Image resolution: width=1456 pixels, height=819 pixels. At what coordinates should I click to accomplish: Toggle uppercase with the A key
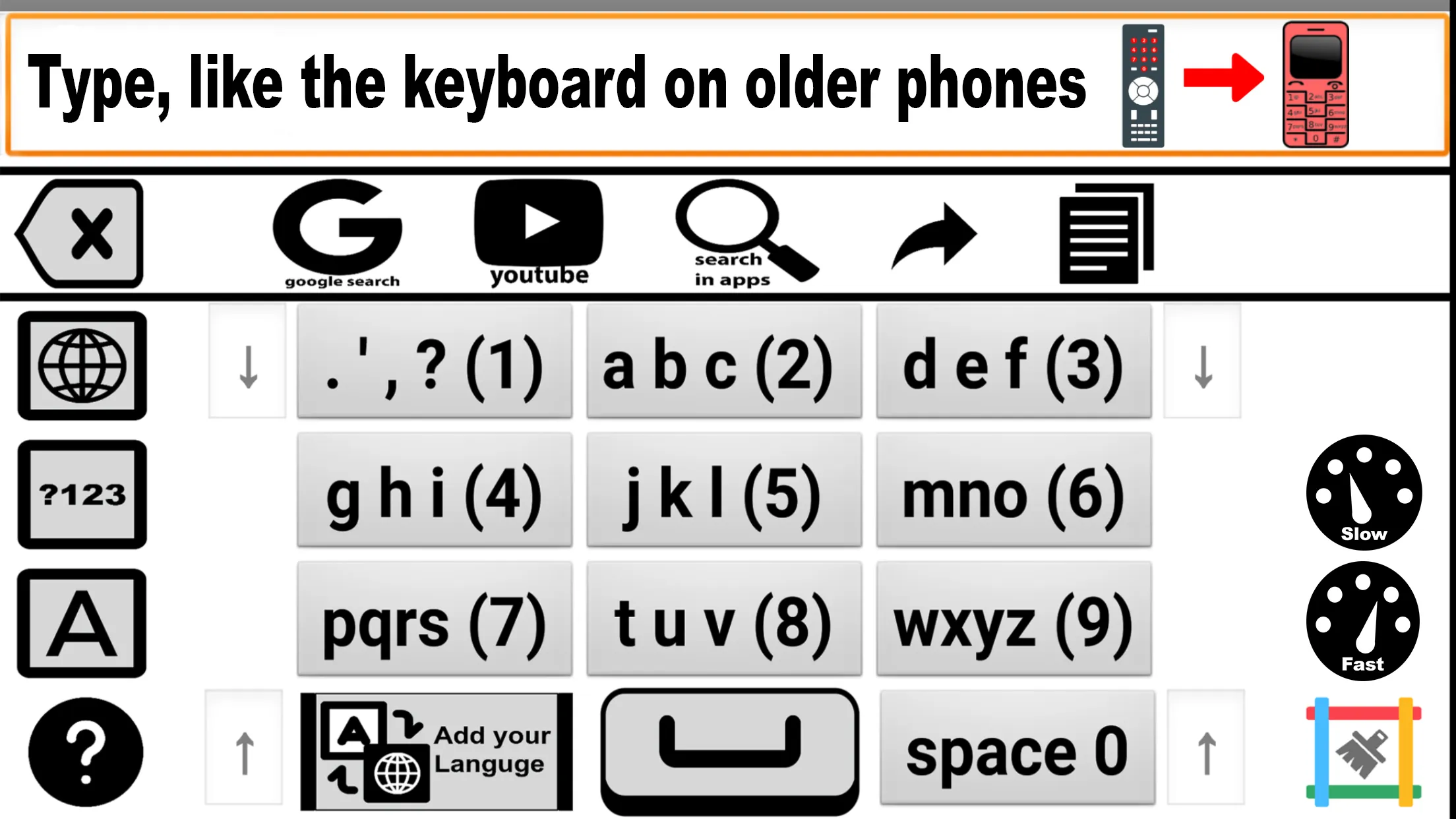click(82, 622)
